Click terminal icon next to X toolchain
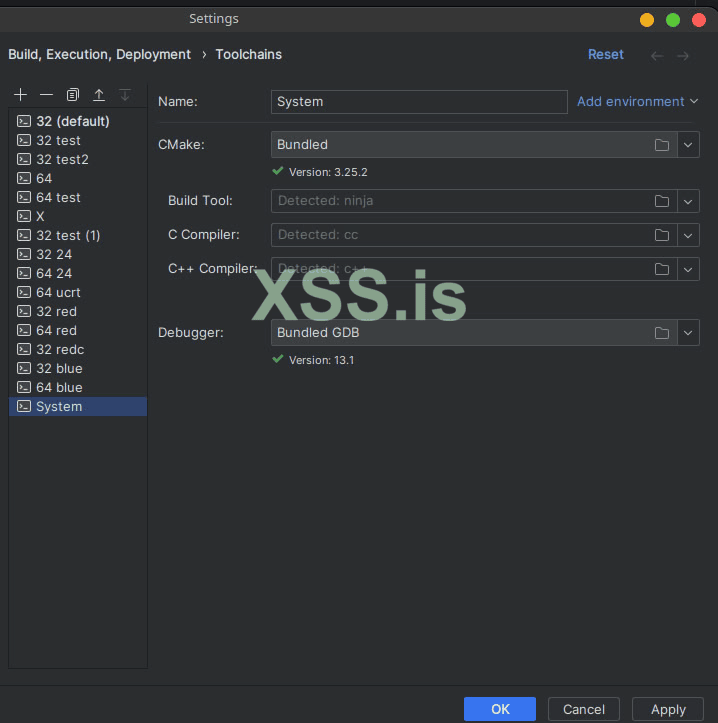The height and width of the screenshot is (723, 718). (x=24, y=216)
